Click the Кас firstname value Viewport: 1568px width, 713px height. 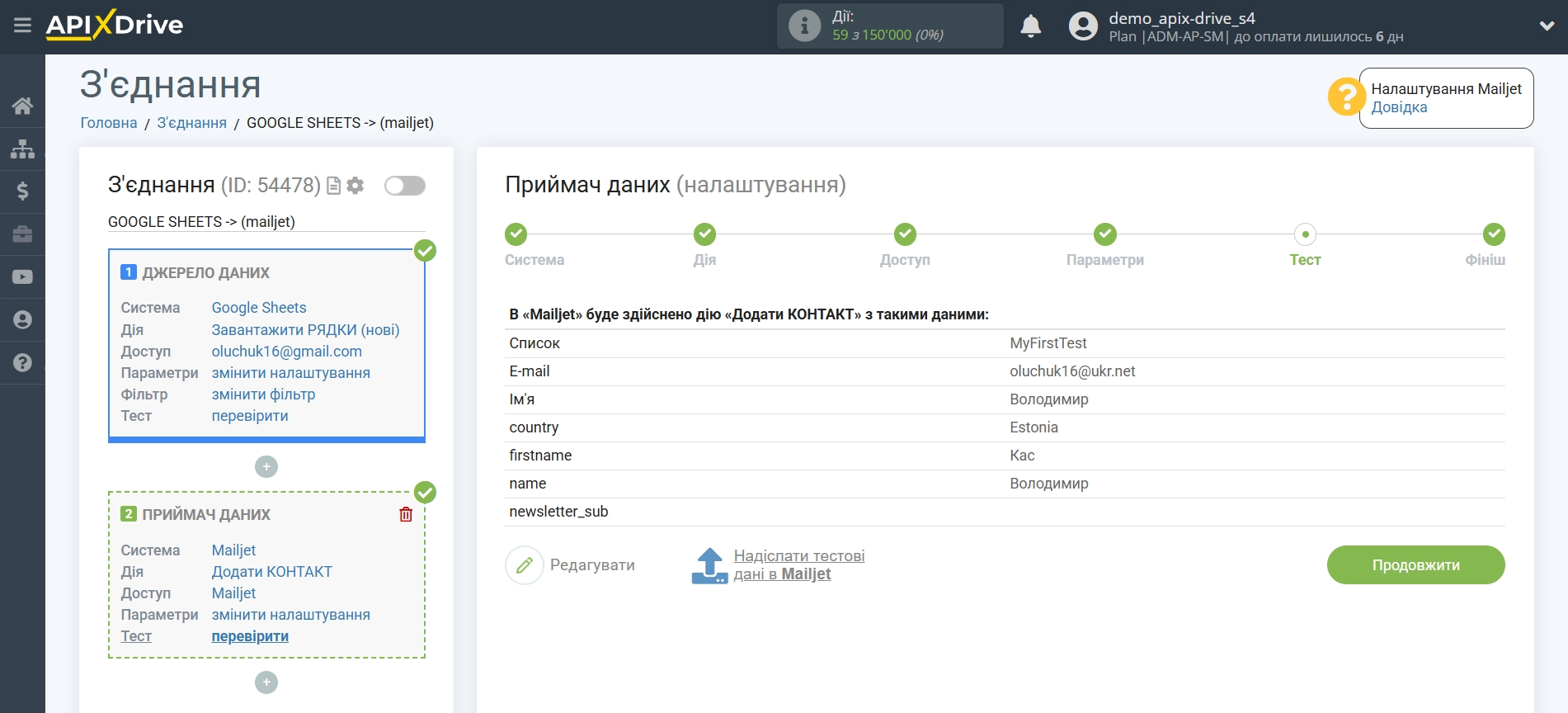pos(1022,456)
